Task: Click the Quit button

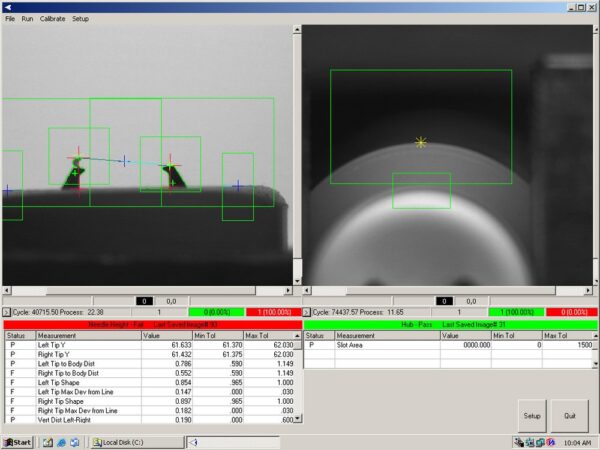Action: coord(569,416)
